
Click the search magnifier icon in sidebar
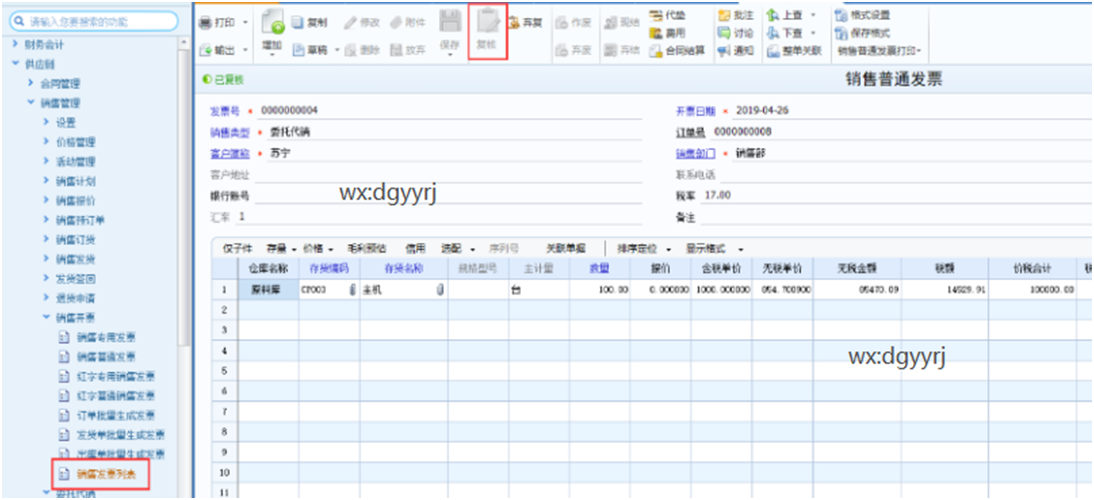click(x=21, y=22)
